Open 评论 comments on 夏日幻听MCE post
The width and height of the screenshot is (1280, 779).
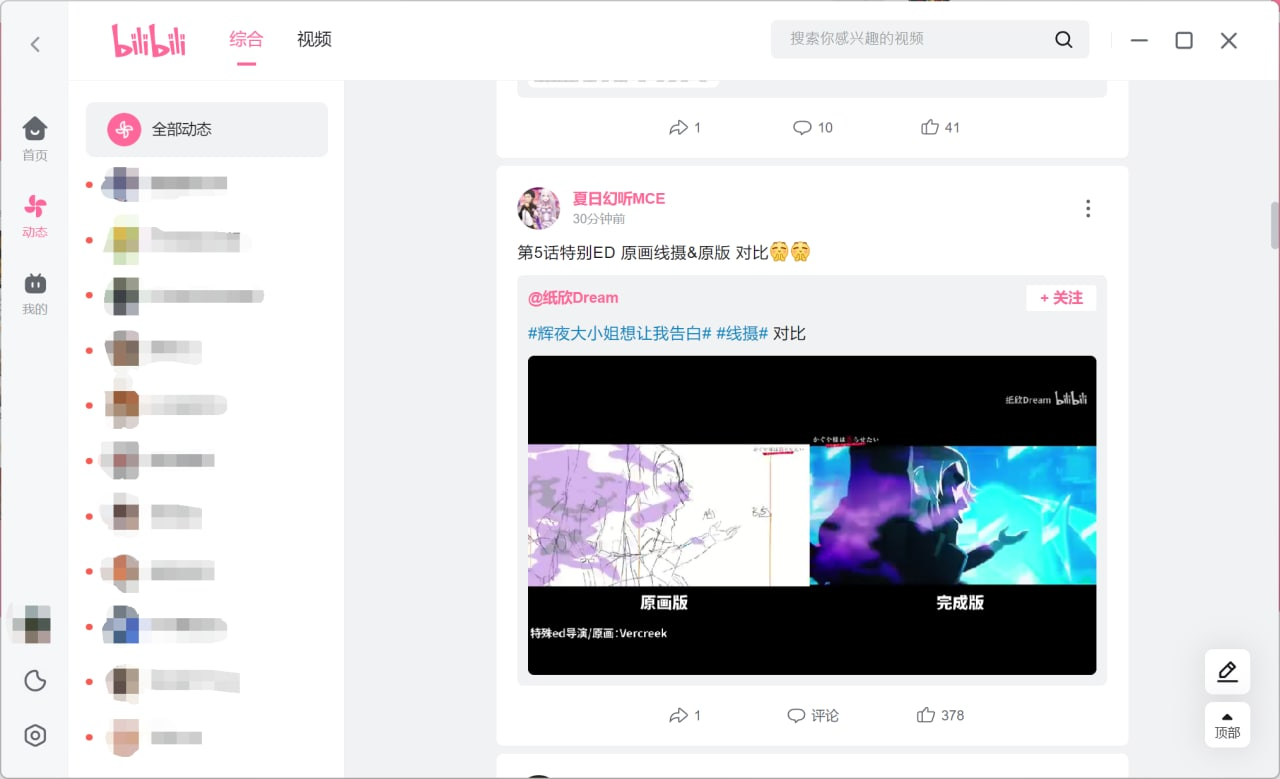point(813,715)
